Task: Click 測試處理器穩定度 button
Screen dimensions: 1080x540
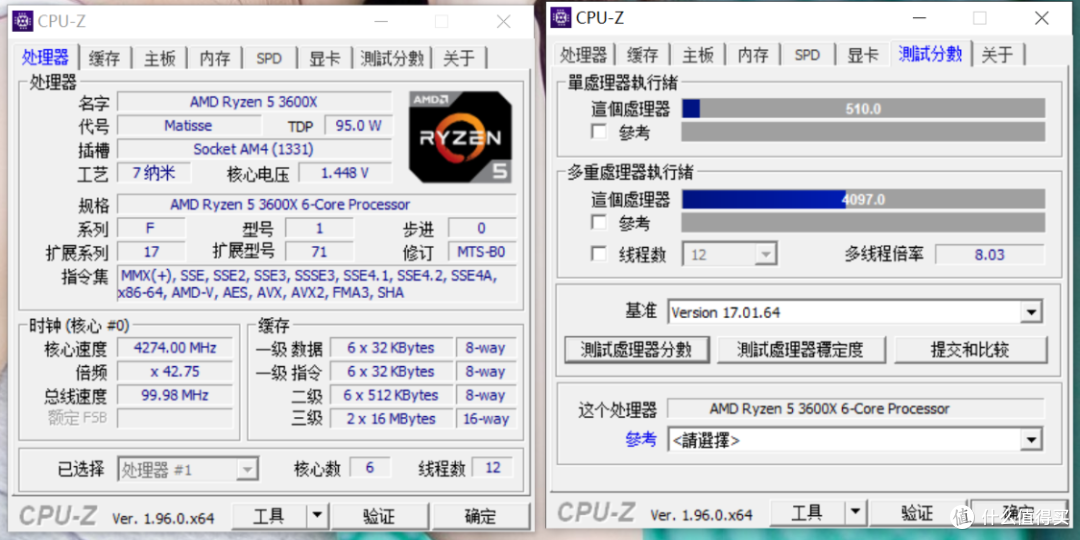Action: (x=800, y=349)
